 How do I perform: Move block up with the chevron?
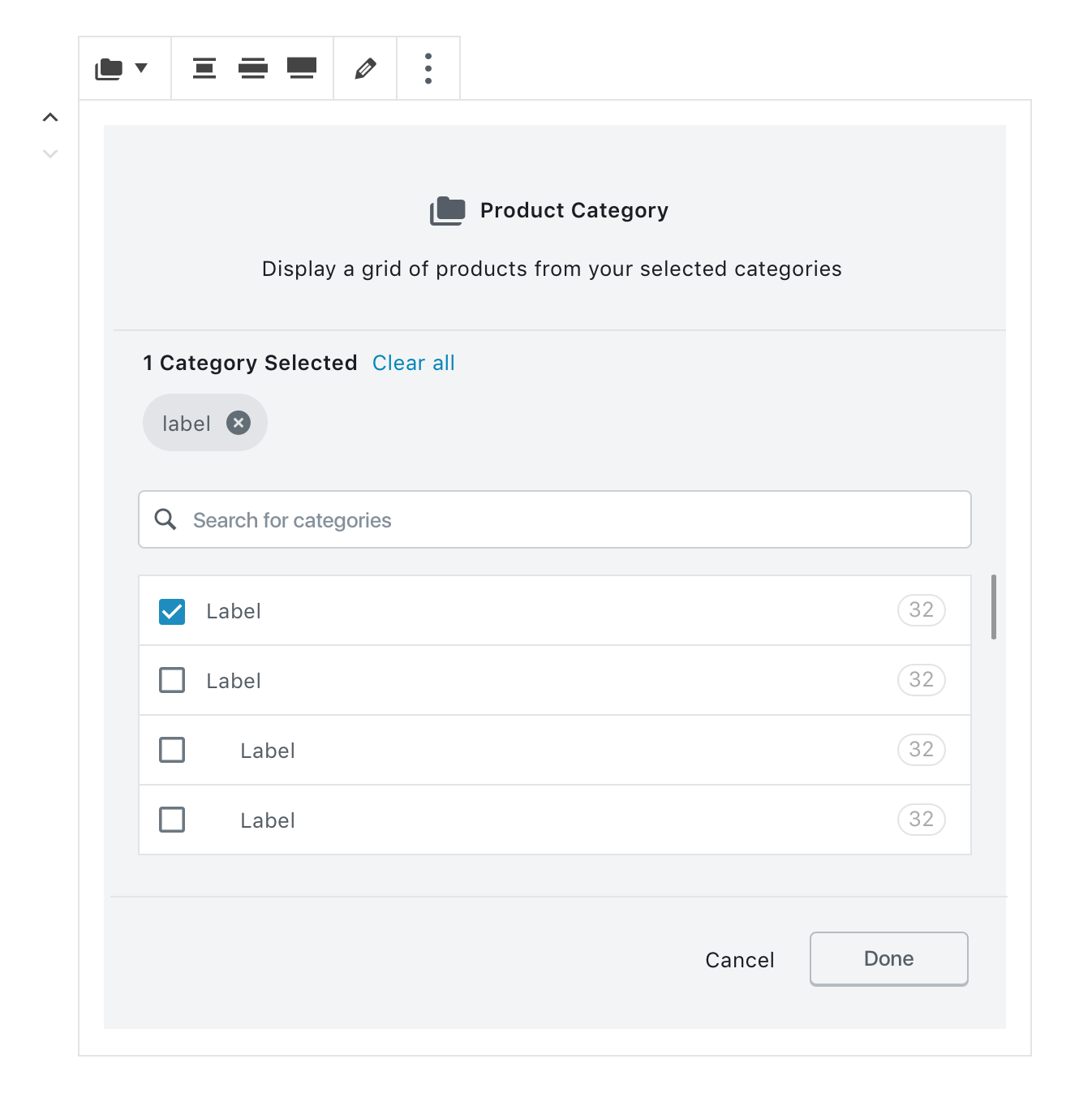(50, 117)
